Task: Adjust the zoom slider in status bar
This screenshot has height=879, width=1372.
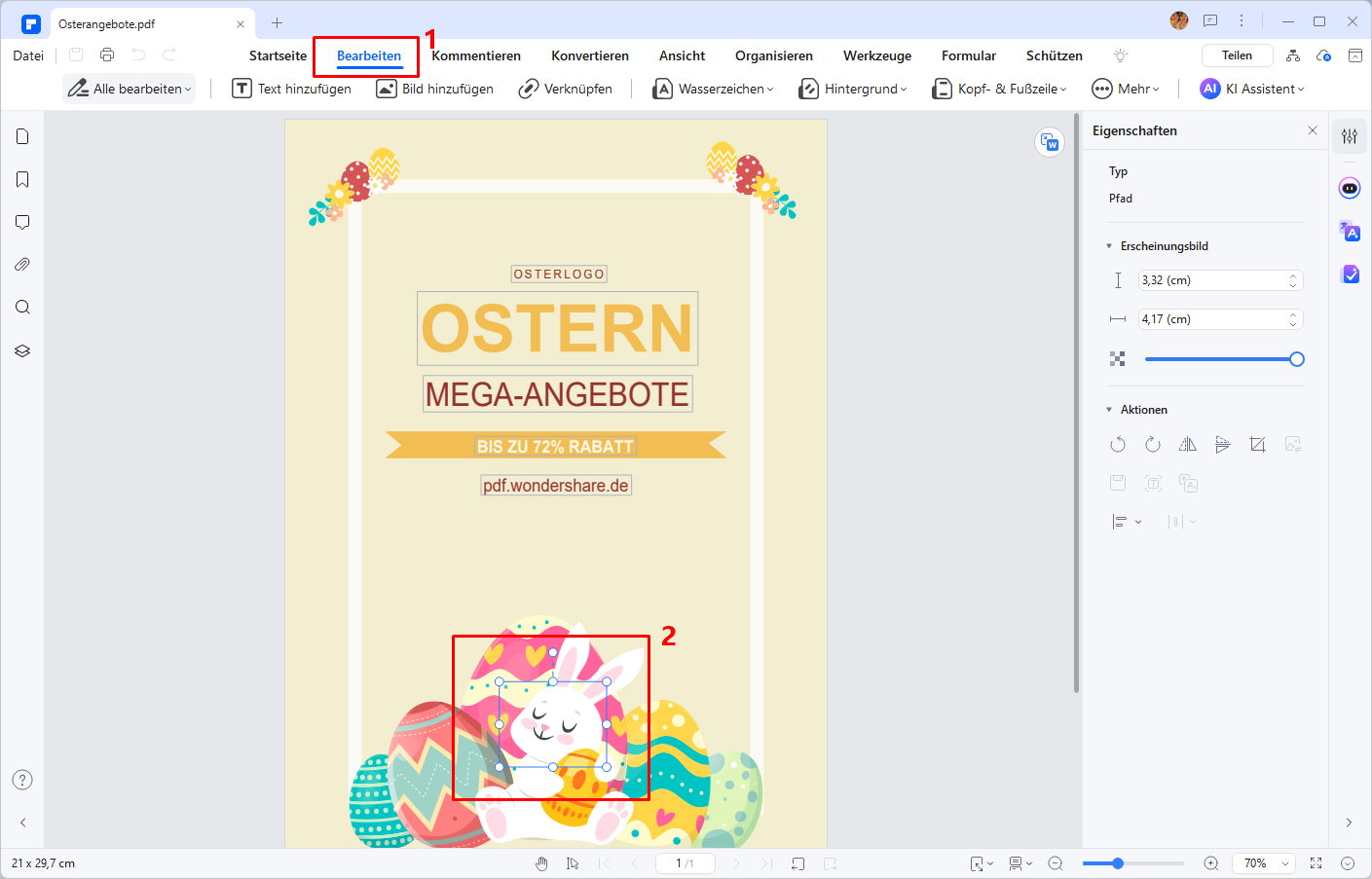Action: [x=1133, y=863]
